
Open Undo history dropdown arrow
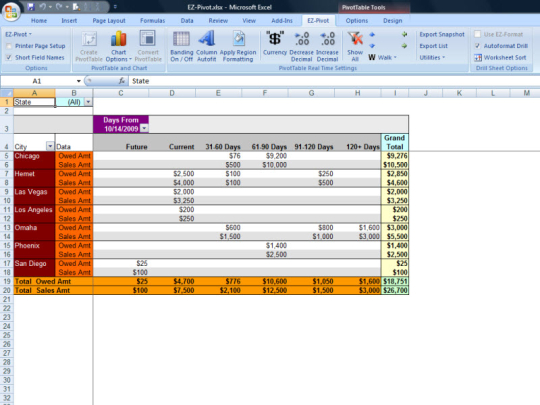tap(50, 7)
